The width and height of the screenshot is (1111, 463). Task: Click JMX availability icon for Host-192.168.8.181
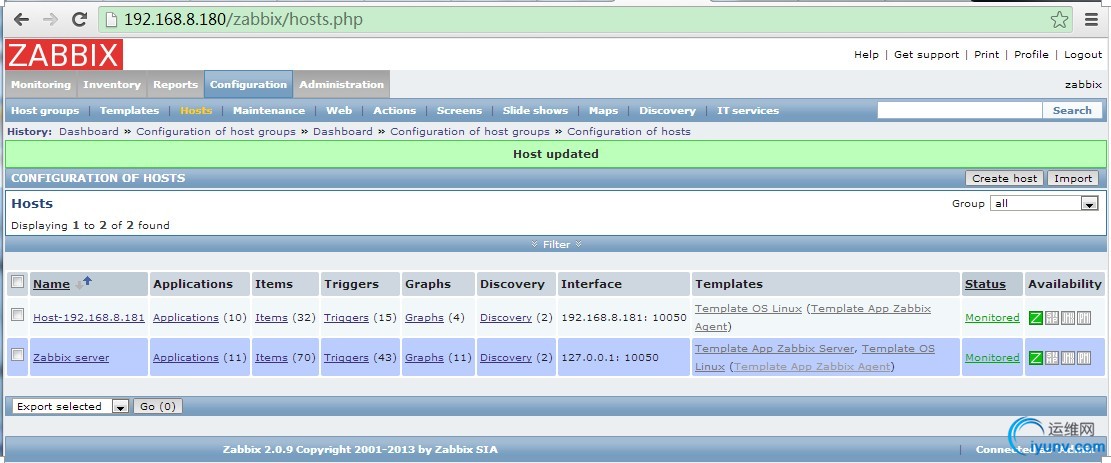click(x=1068, y=318)
